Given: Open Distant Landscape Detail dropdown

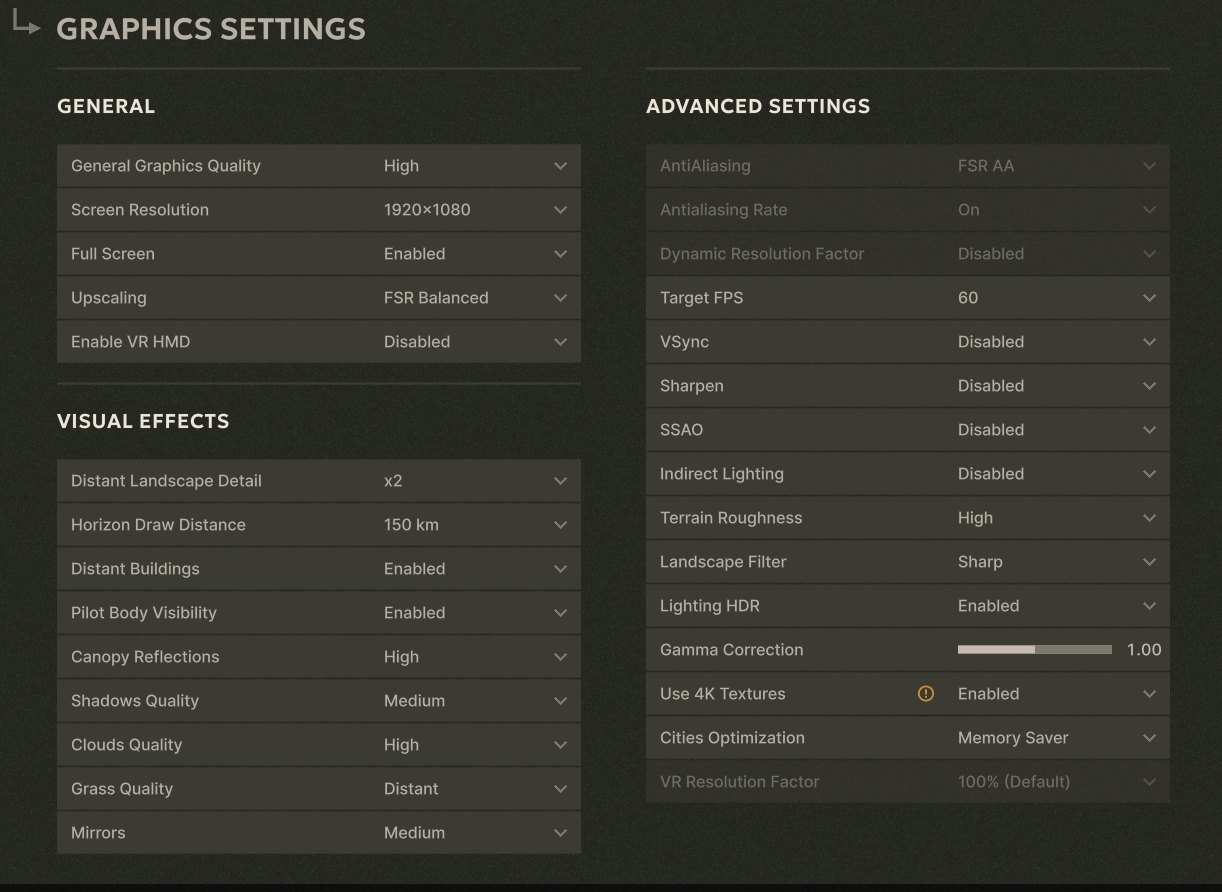Looking at the screenshot, I should [319, 481].
